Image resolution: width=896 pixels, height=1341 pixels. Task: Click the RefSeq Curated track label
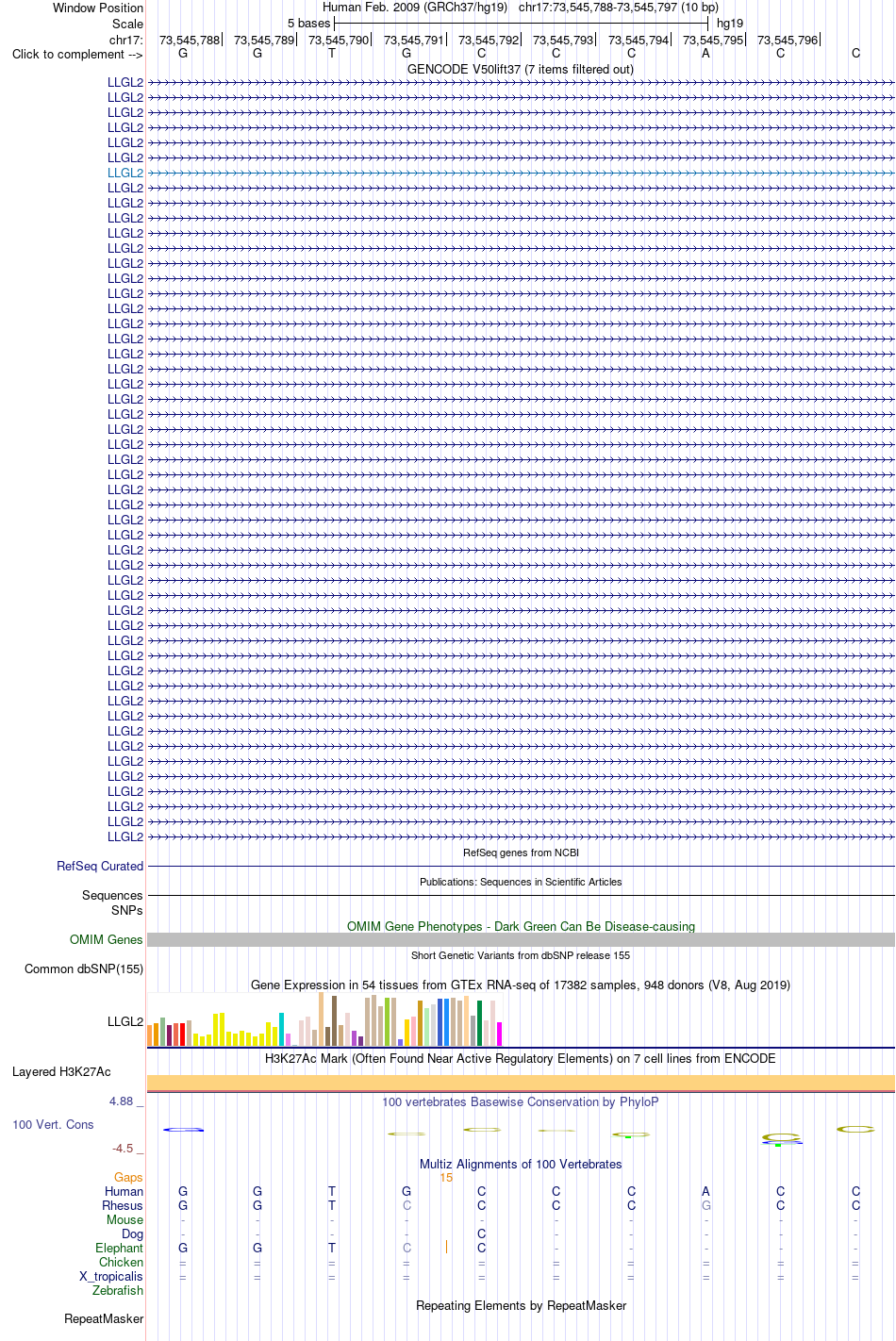coord(100,866)
